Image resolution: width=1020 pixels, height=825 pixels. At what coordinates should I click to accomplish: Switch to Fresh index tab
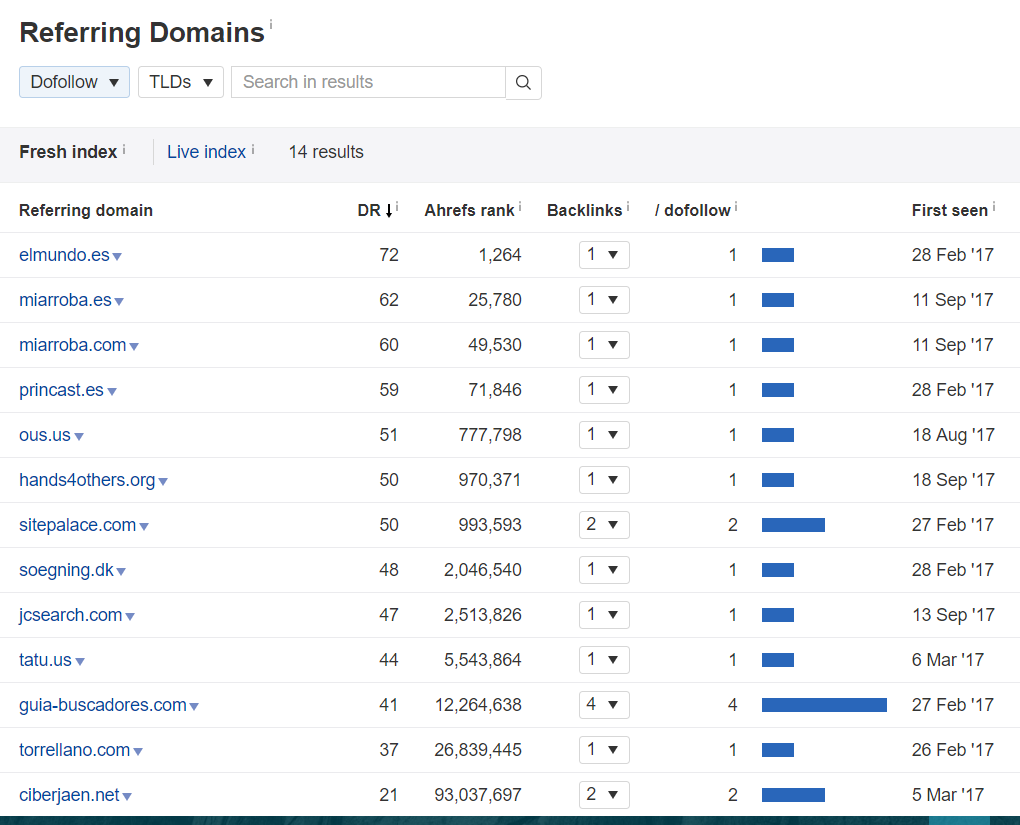pyautogui.click(x=68, y=152)
